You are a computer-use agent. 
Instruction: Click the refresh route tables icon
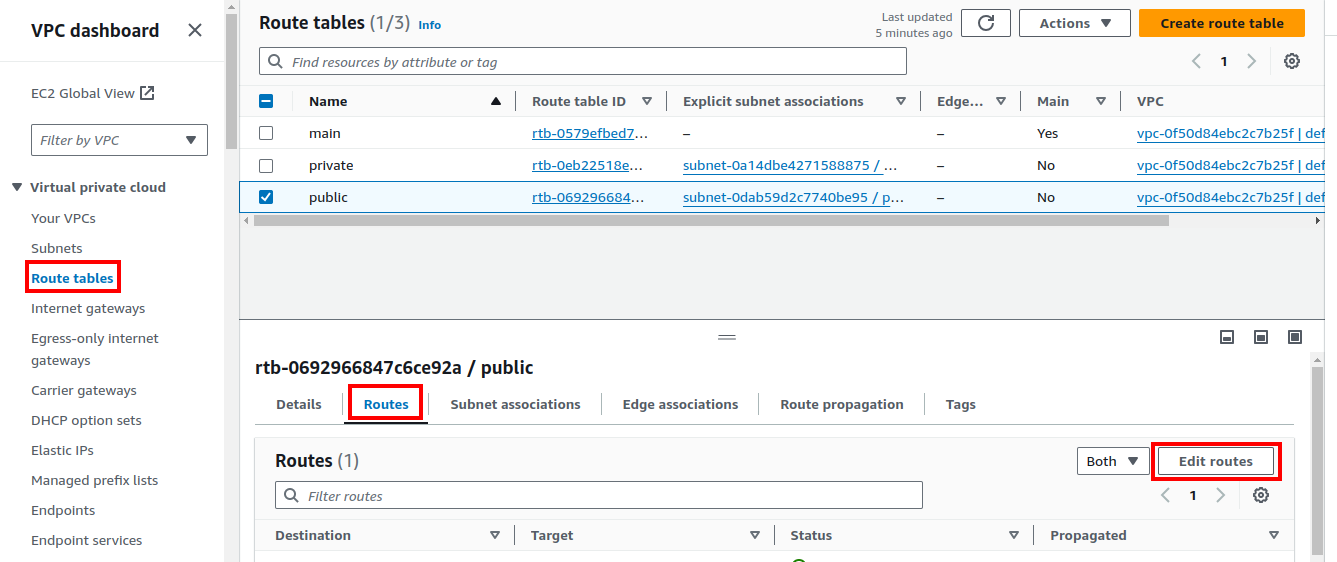(985, 23)
